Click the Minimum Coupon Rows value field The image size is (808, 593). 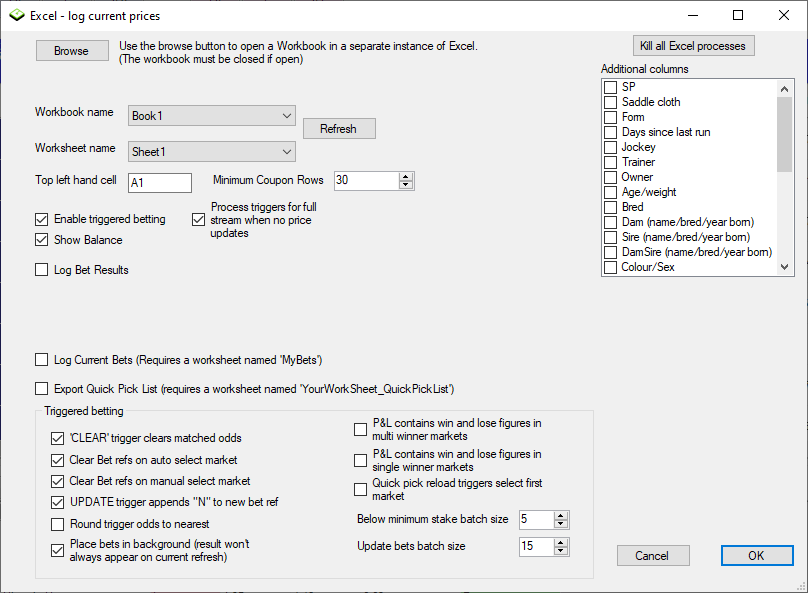pos(366,180)
